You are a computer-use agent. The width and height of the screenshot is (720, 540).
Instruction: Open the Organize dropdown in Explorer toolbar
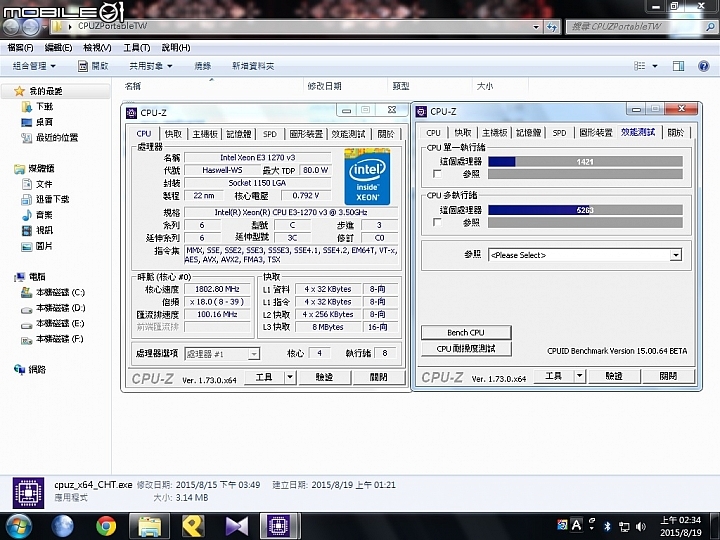pyautogui.click(x=34, y=66)
